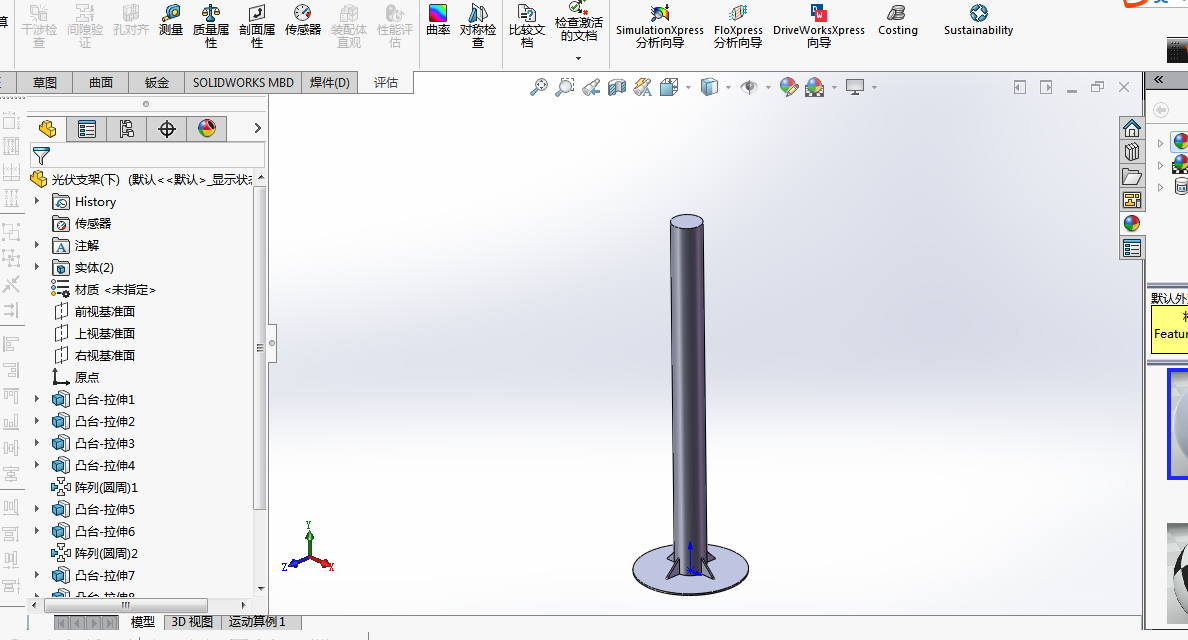This screenshot has height=640, width=1188.
Task: Switch to 运动算例 1 tab
Action: tap(257, 622)
